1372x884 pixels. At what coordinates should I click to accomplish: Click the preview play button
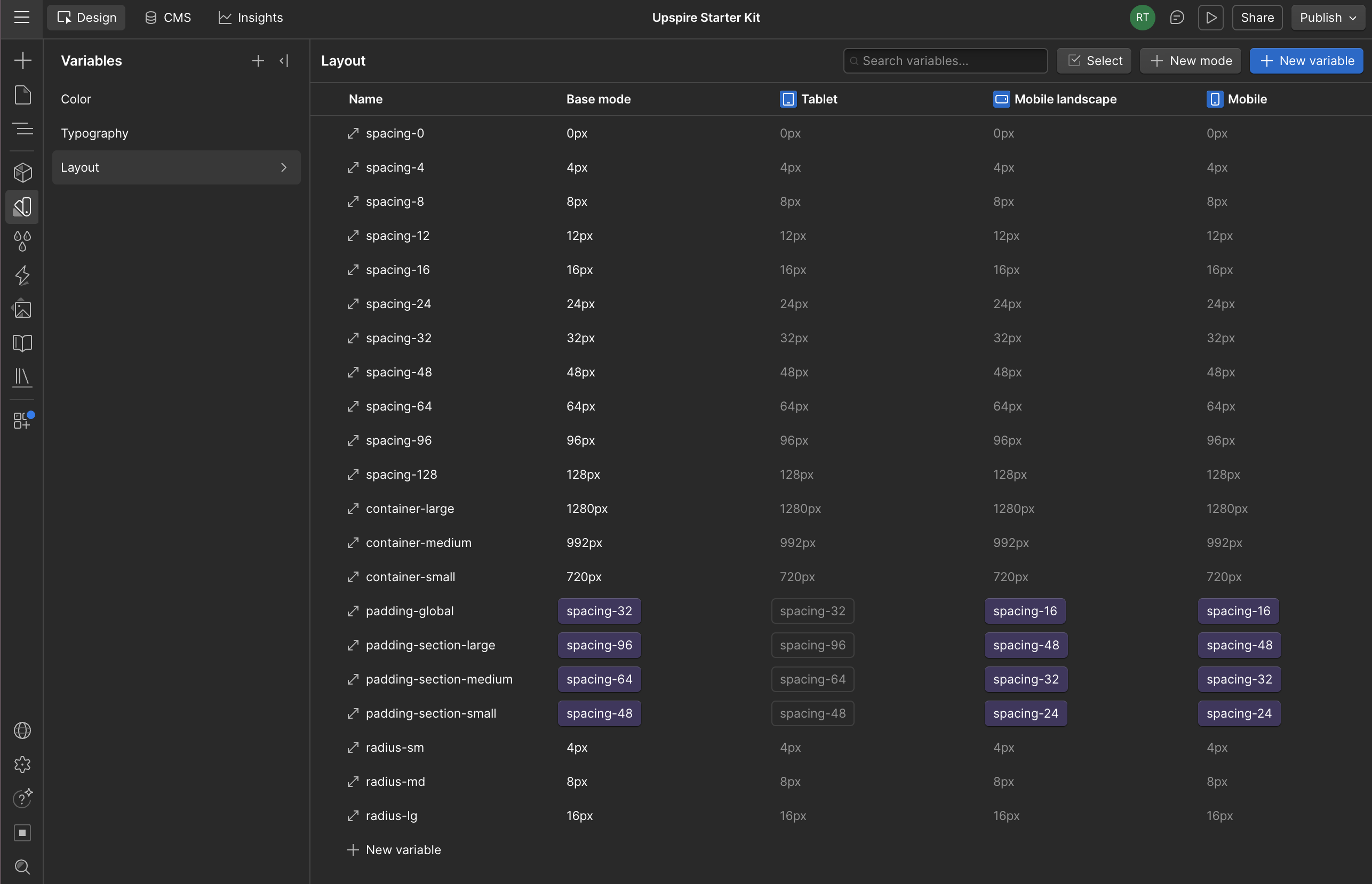(1210, 17)
